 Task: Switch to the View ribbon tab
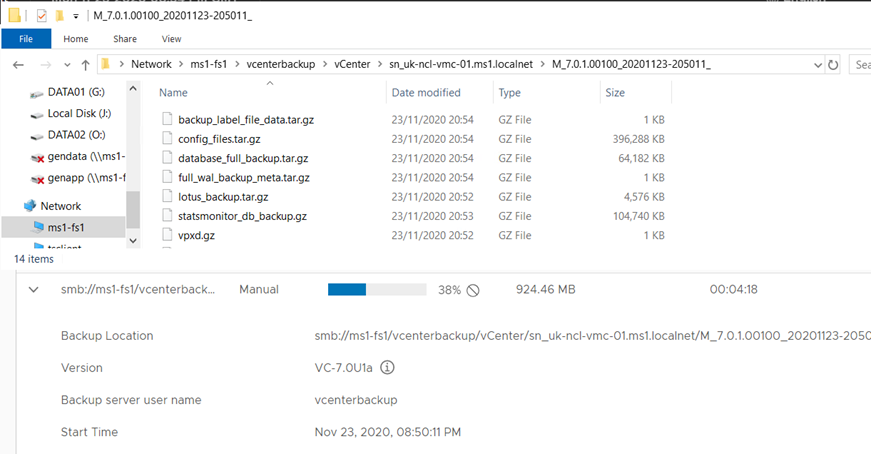pos(171,39)
